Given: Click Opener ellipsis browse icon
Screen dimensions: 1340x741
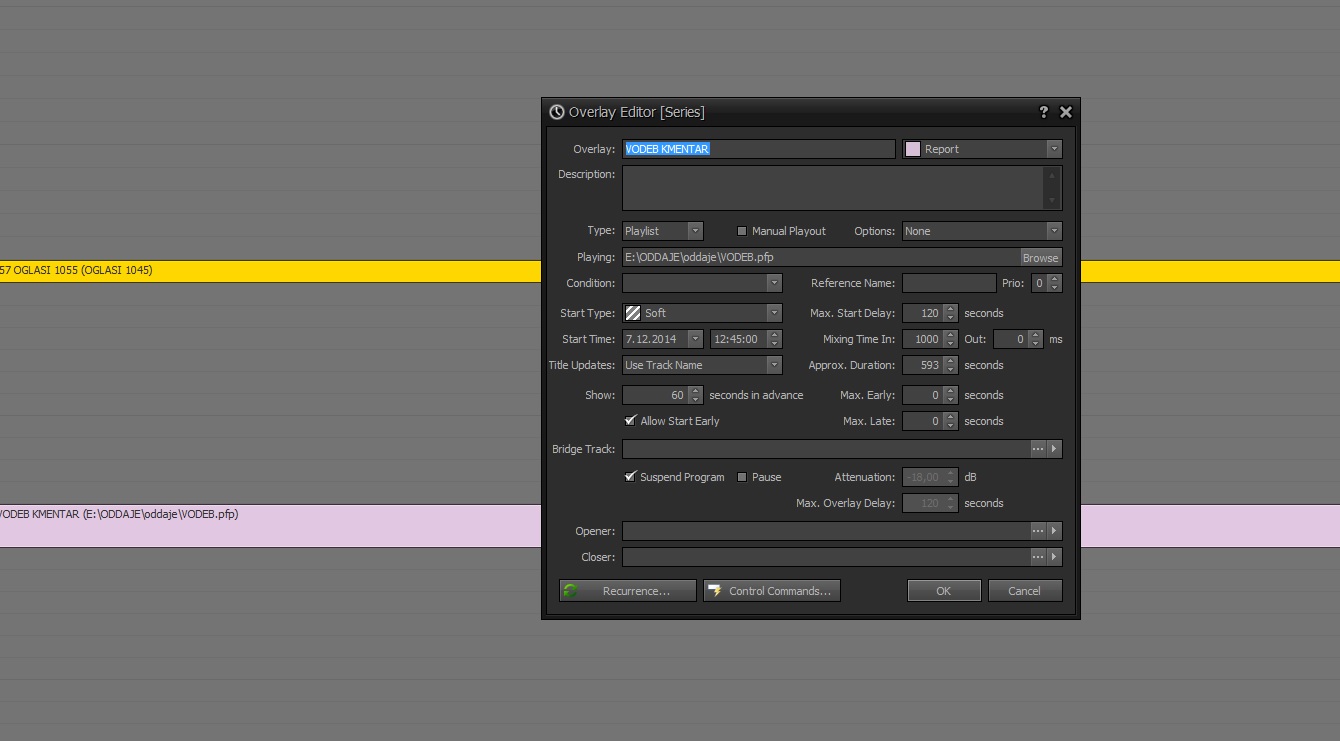Looking at the screenshot, I should 1038,531.
